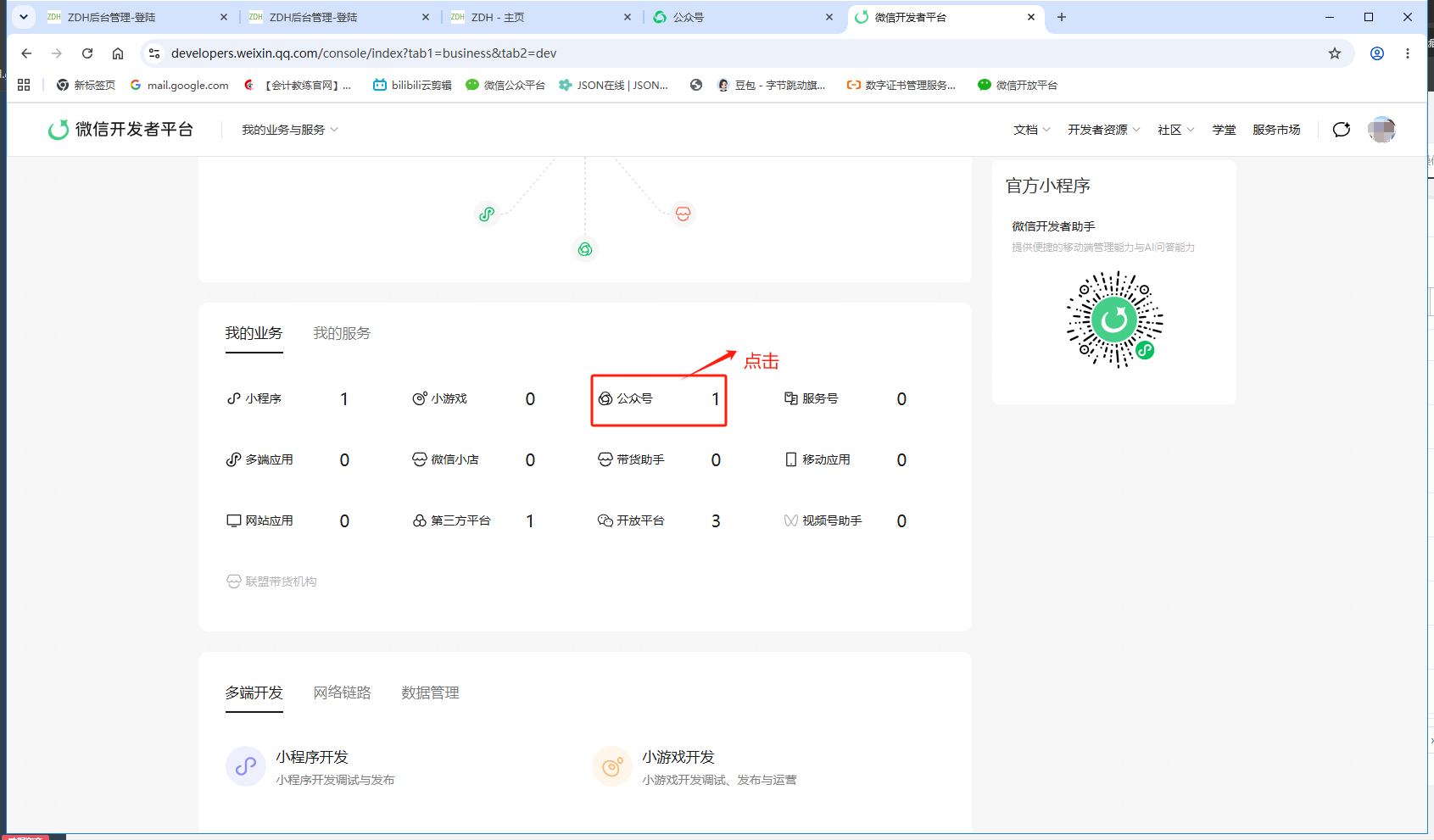The width and height of the screenshot is (1434, 840).
Task: Click the 小程序 business icon
Action: pos(234,398)
